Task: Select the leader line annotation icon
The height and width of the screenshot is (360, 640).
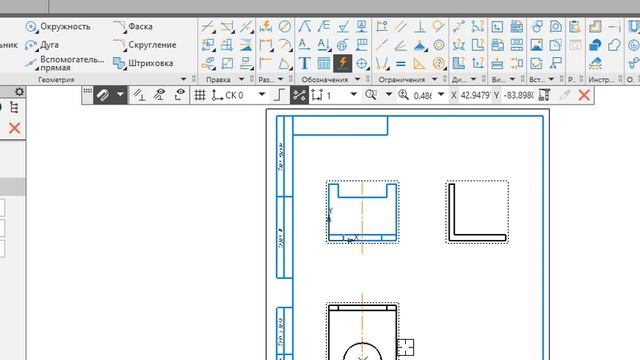Action: pyautogui.click(x=304, y=27)
